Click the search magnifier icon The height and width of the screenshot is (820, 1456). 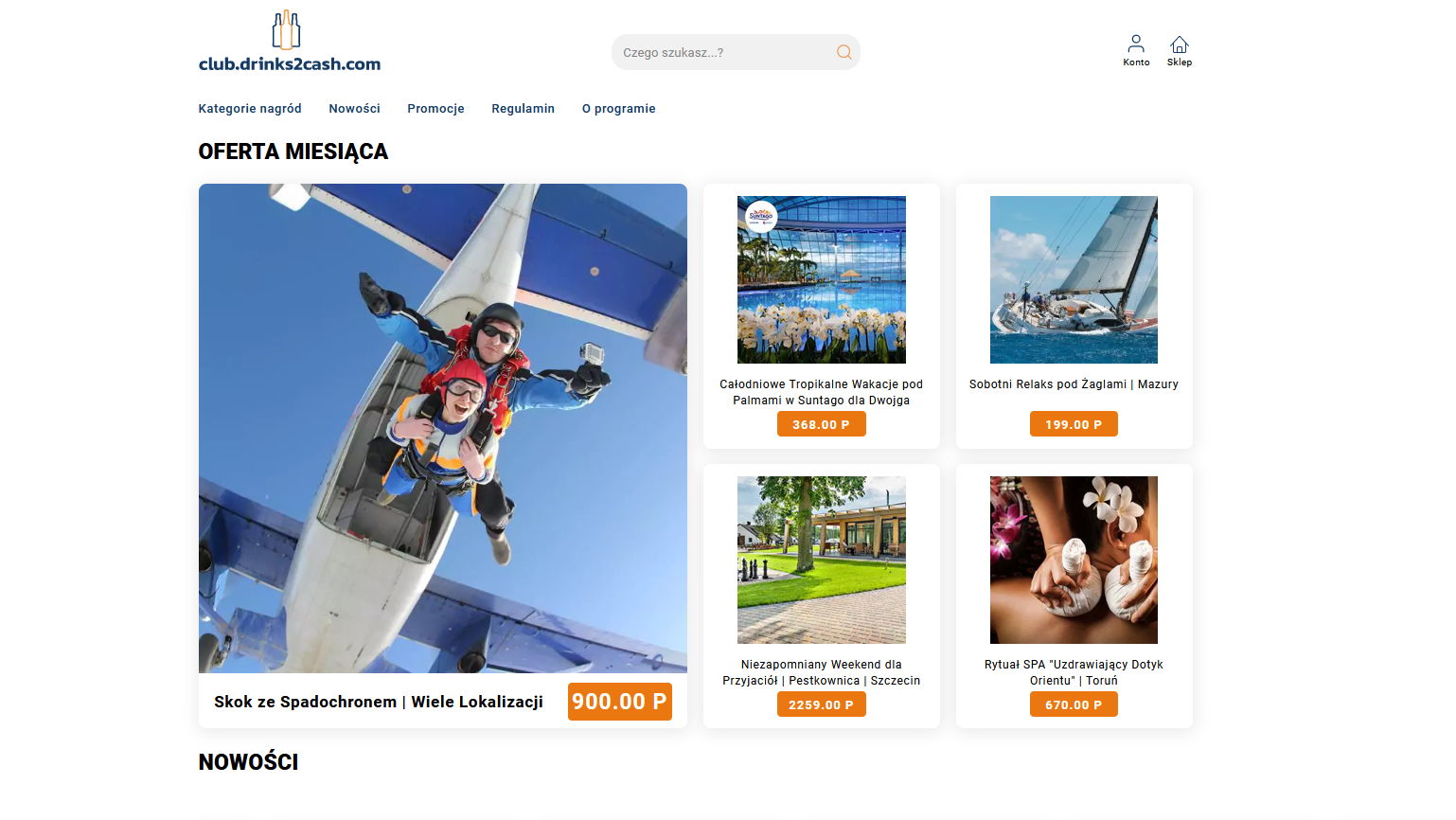point(843,52)
